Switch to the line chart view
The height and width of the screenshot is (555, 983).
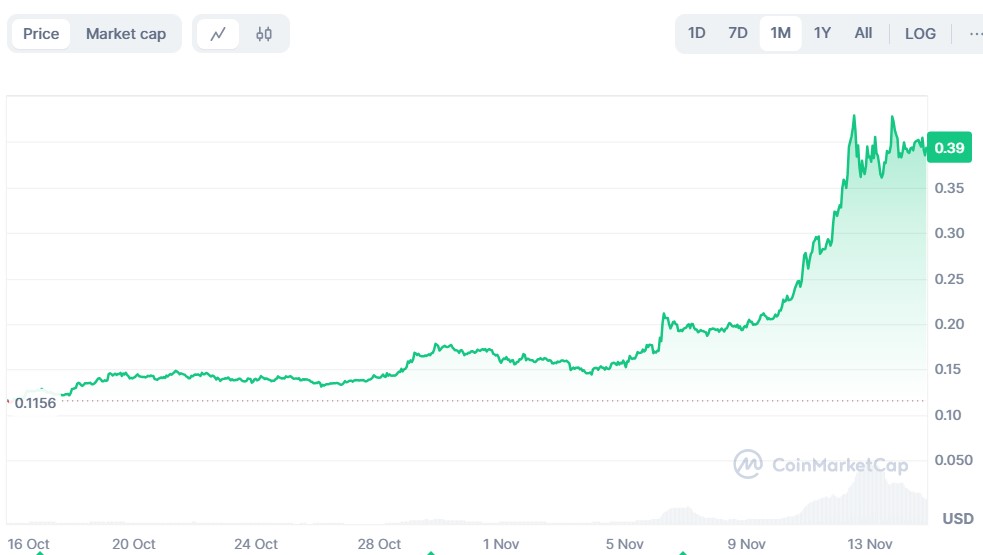(x=218, y=34)
